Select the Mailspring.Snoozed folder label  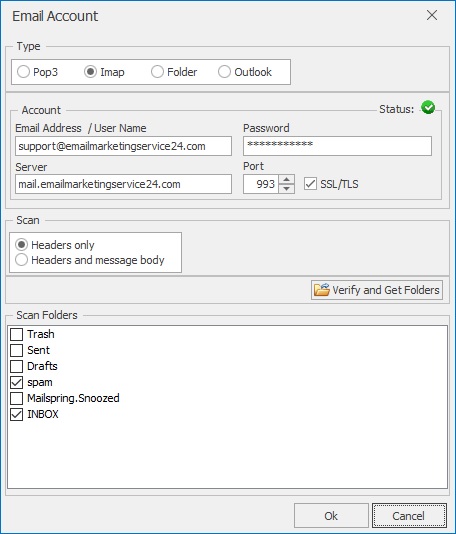point(73,398)
